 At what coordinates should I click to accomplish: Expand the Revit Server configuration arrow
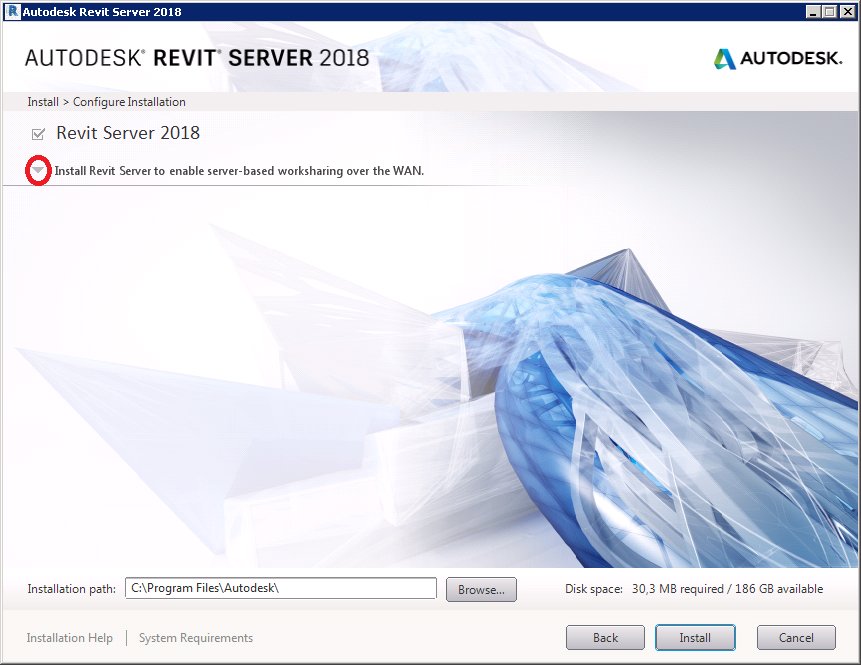[x=38, y=171]
